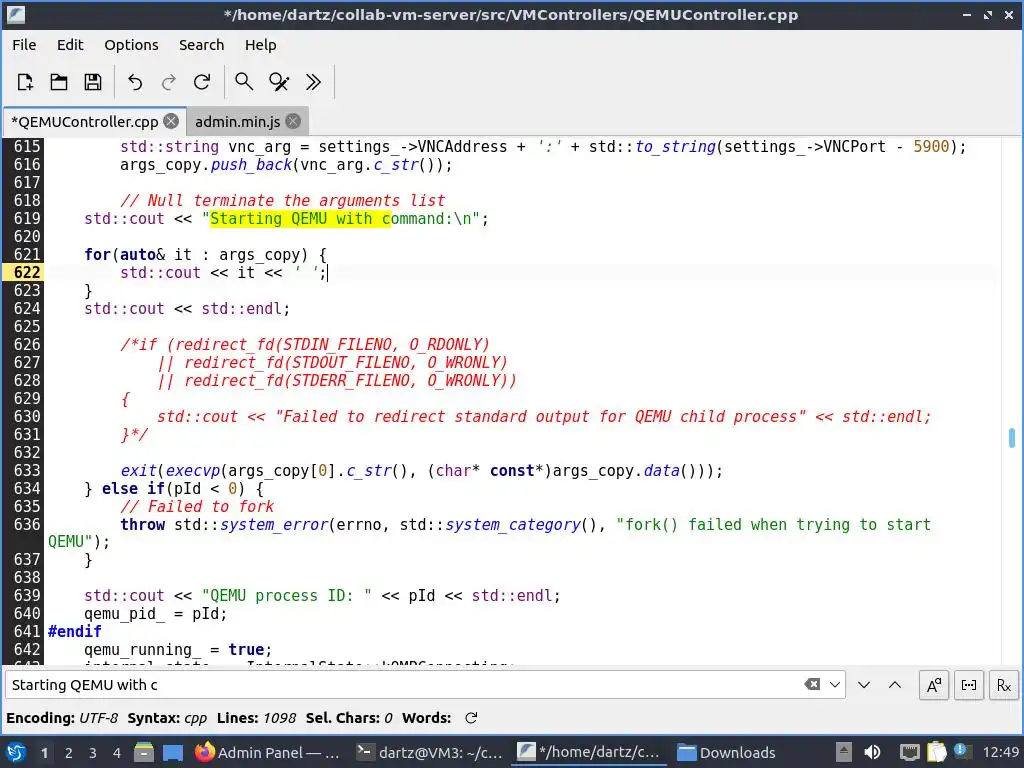Create a new document with toolbar icon

coord(25,82)
